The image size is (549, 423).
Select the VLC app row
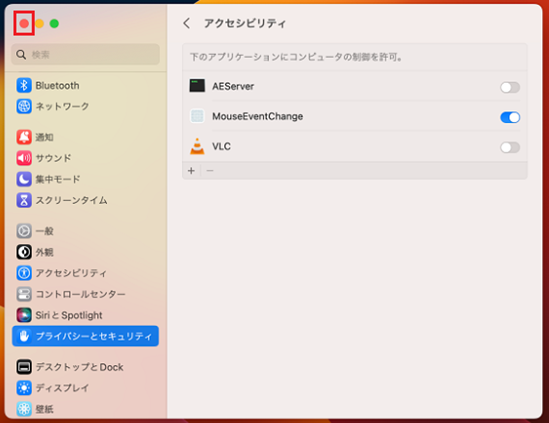point(355,146)
